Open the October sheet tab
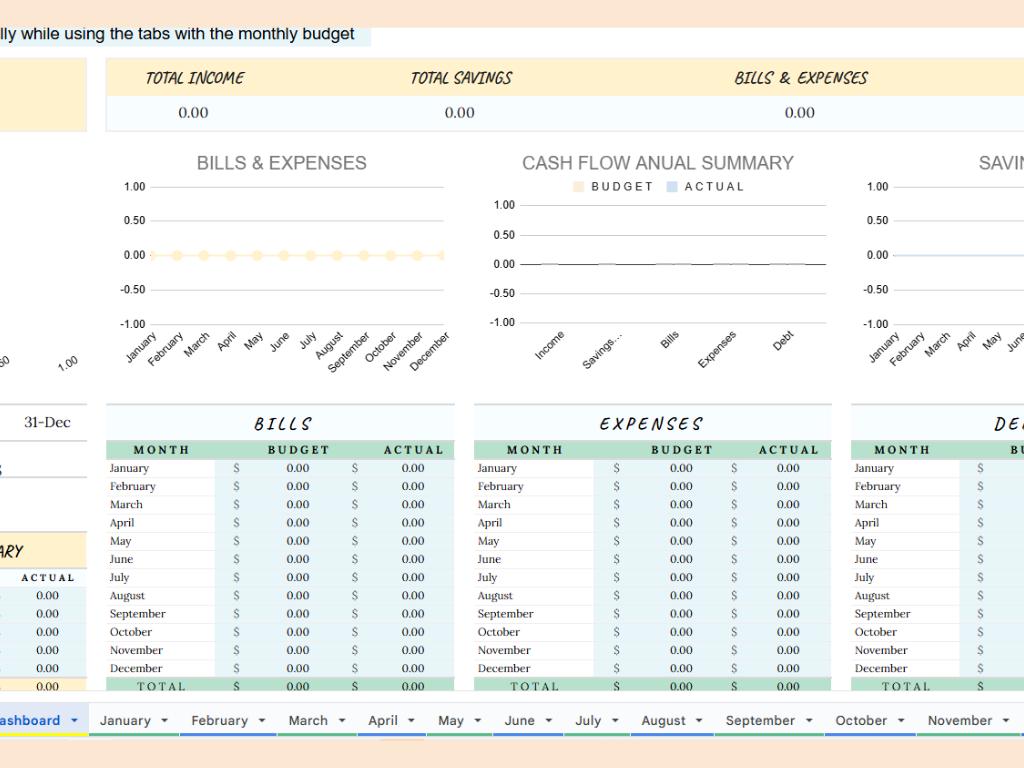 [x=861, y=720]
